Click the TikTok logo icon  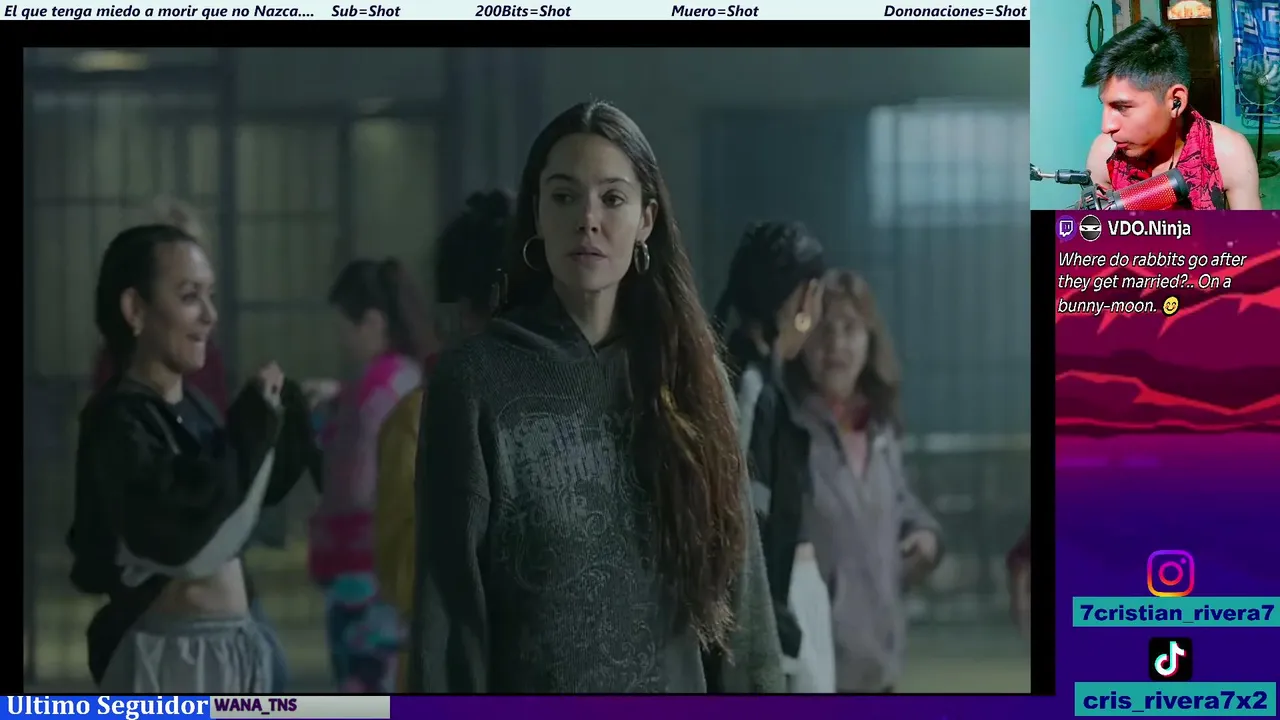pyautogui.click(x=1170, y=659)
